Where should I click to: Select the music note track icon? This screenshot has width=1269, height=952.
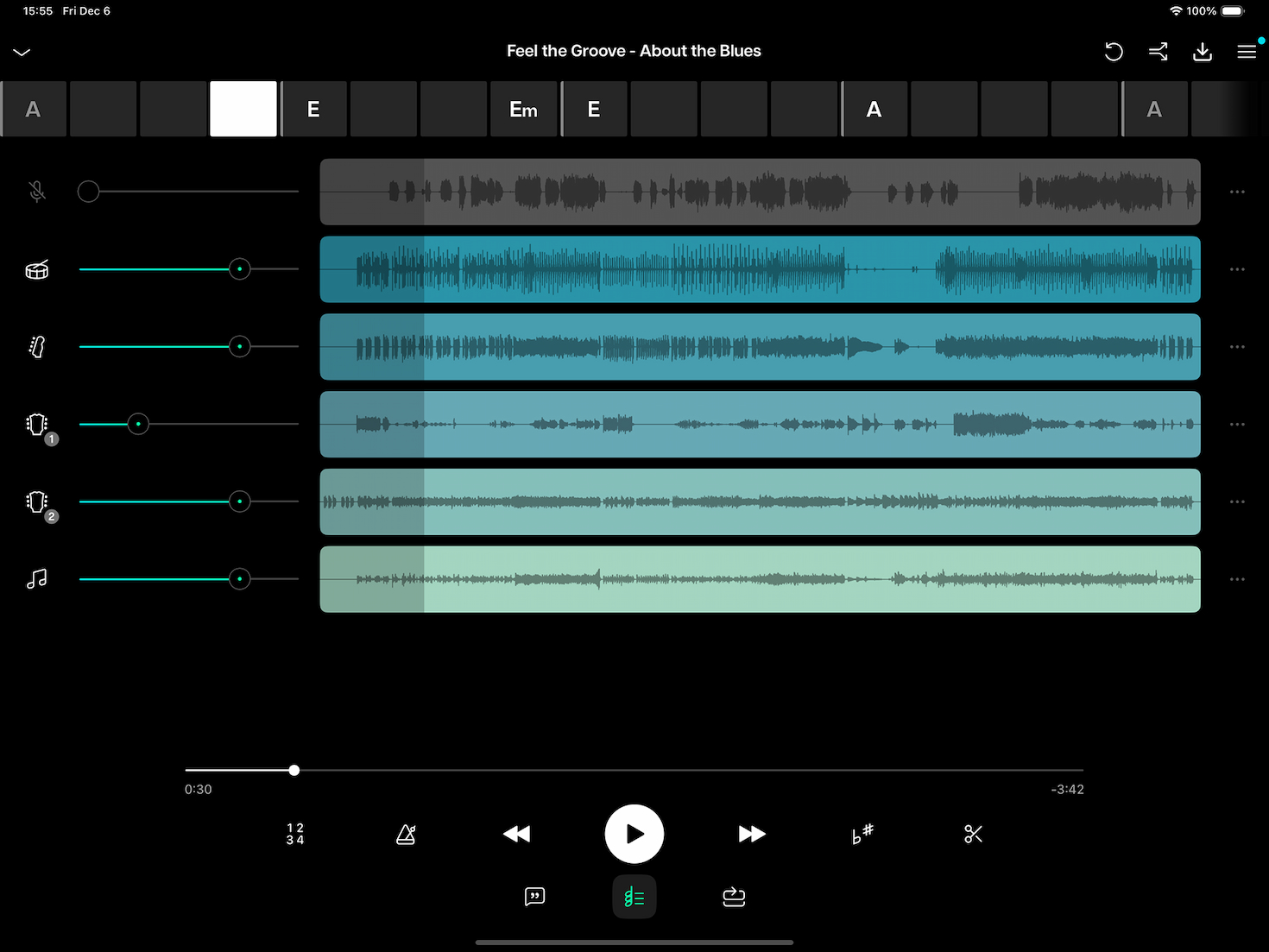click(35, 579)
